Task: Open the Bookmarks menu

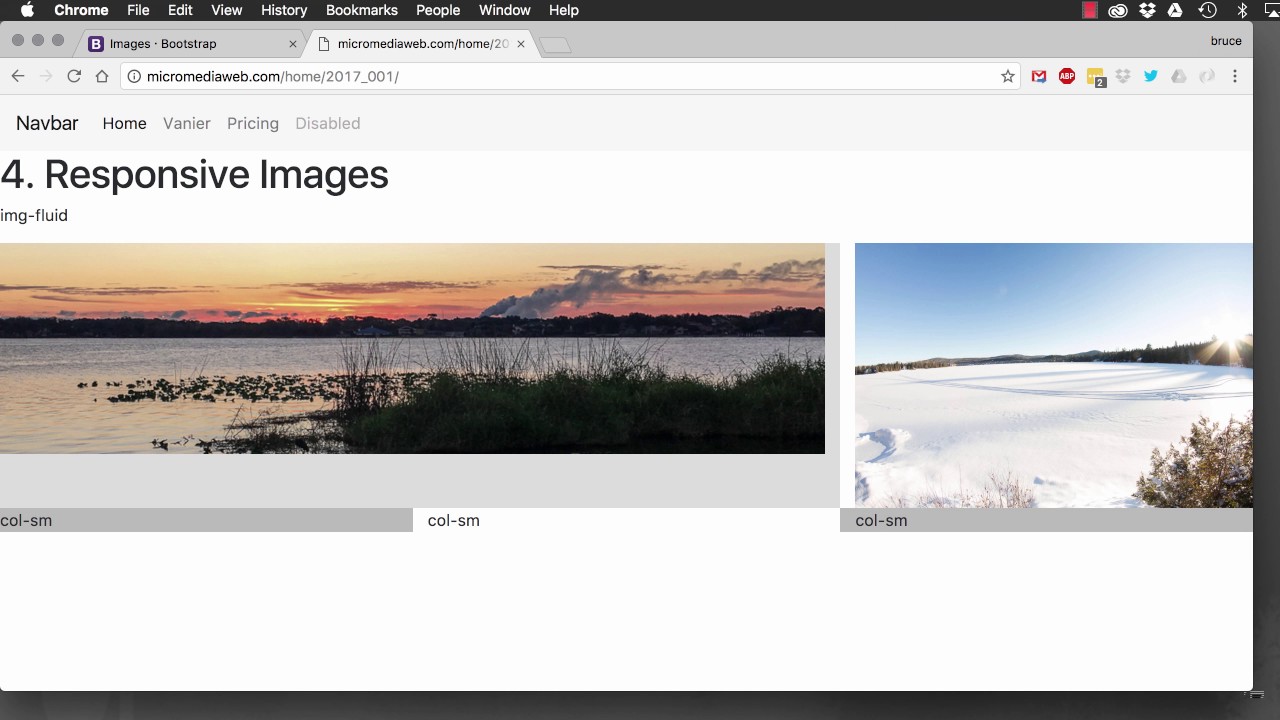Action: click(x=361, y=10)
